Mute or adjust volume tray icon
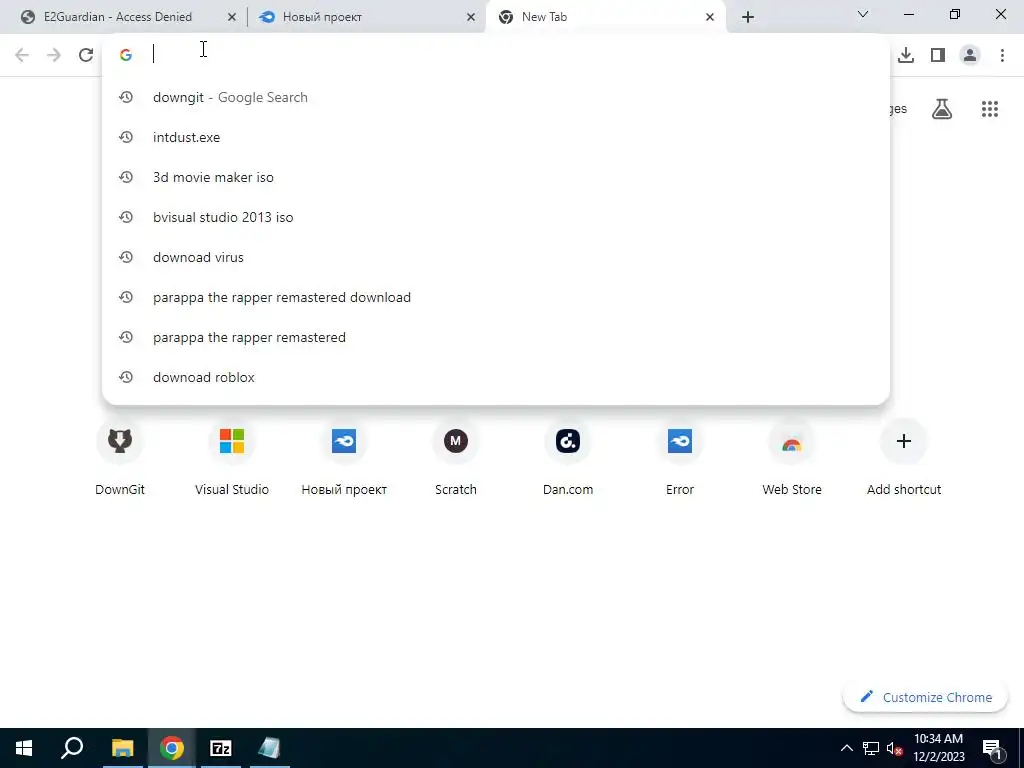The image size is (1024, 768). 894,748
